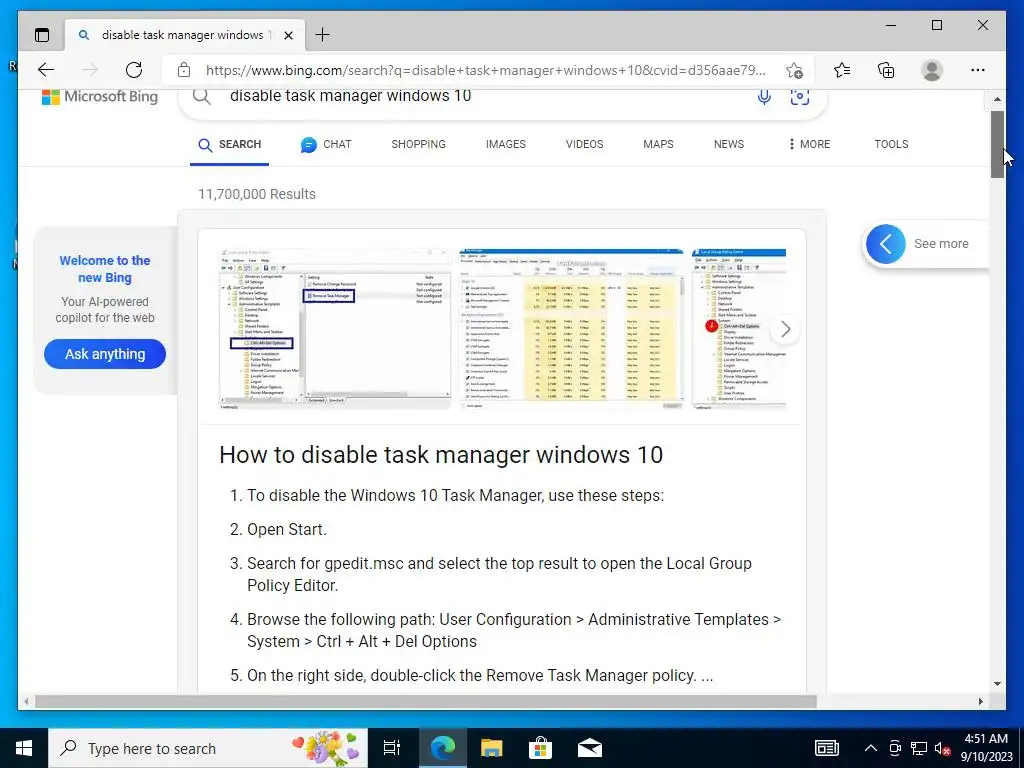
Task: Click inside the Bing search query field
Action: (483, 96)
